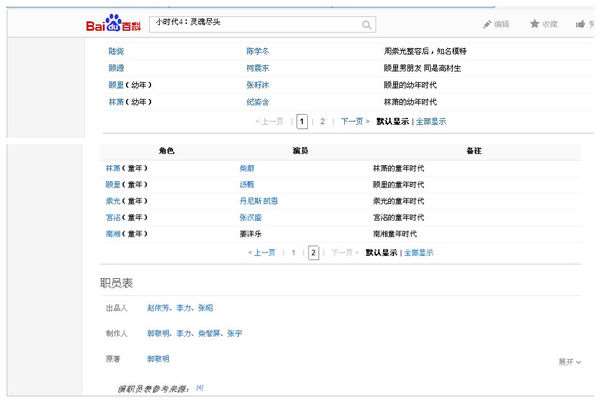Open 张昭 link in 出品人 row

click(x=205, y=308)
